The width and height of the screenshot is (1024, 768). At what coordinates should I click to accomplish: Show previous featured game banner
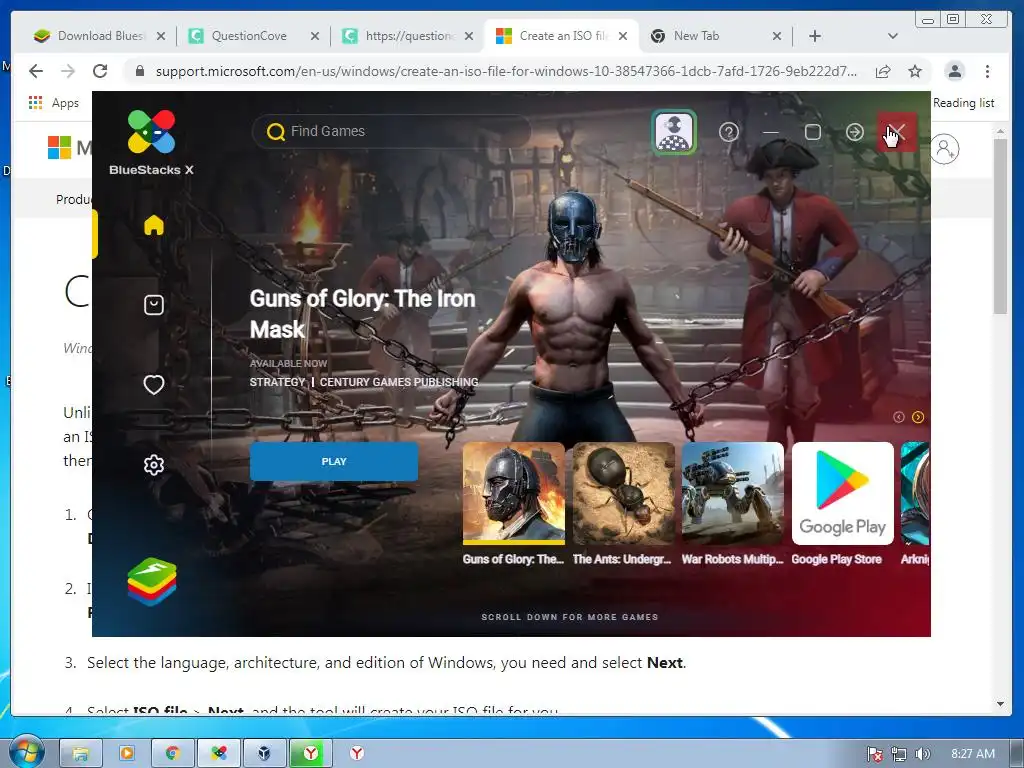tap(899, 417)
